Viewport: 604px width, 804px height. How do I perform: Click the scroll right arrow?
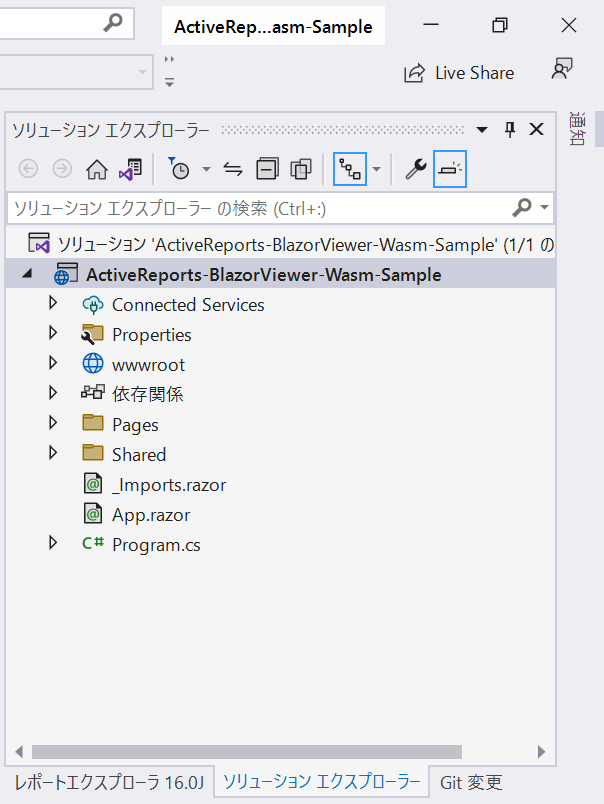(x=541, y=752)
